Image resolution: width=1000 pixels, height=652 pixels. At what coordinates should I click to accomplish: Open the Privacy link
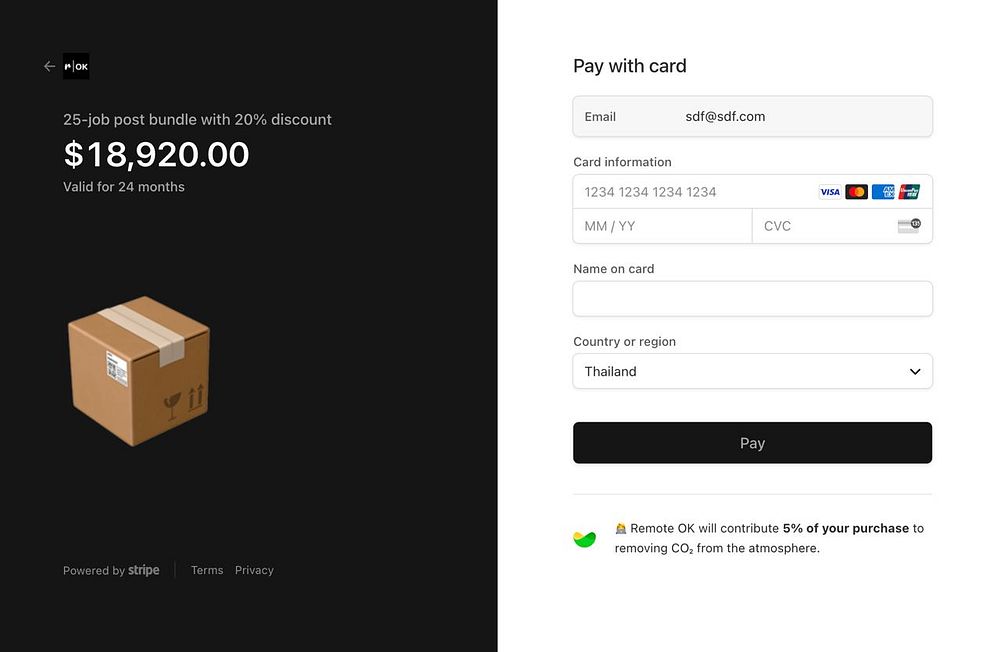tap(254, 570)
